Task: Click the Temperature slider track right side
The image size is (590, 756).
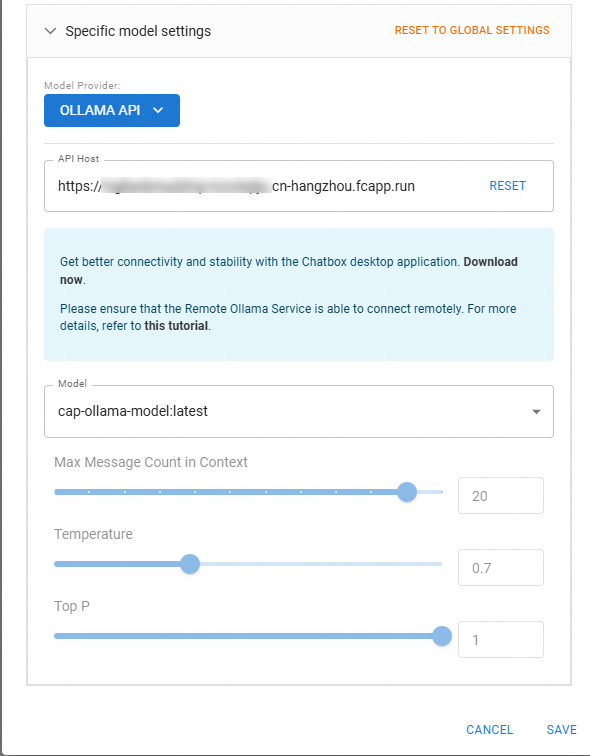Action: pos(321,564)
